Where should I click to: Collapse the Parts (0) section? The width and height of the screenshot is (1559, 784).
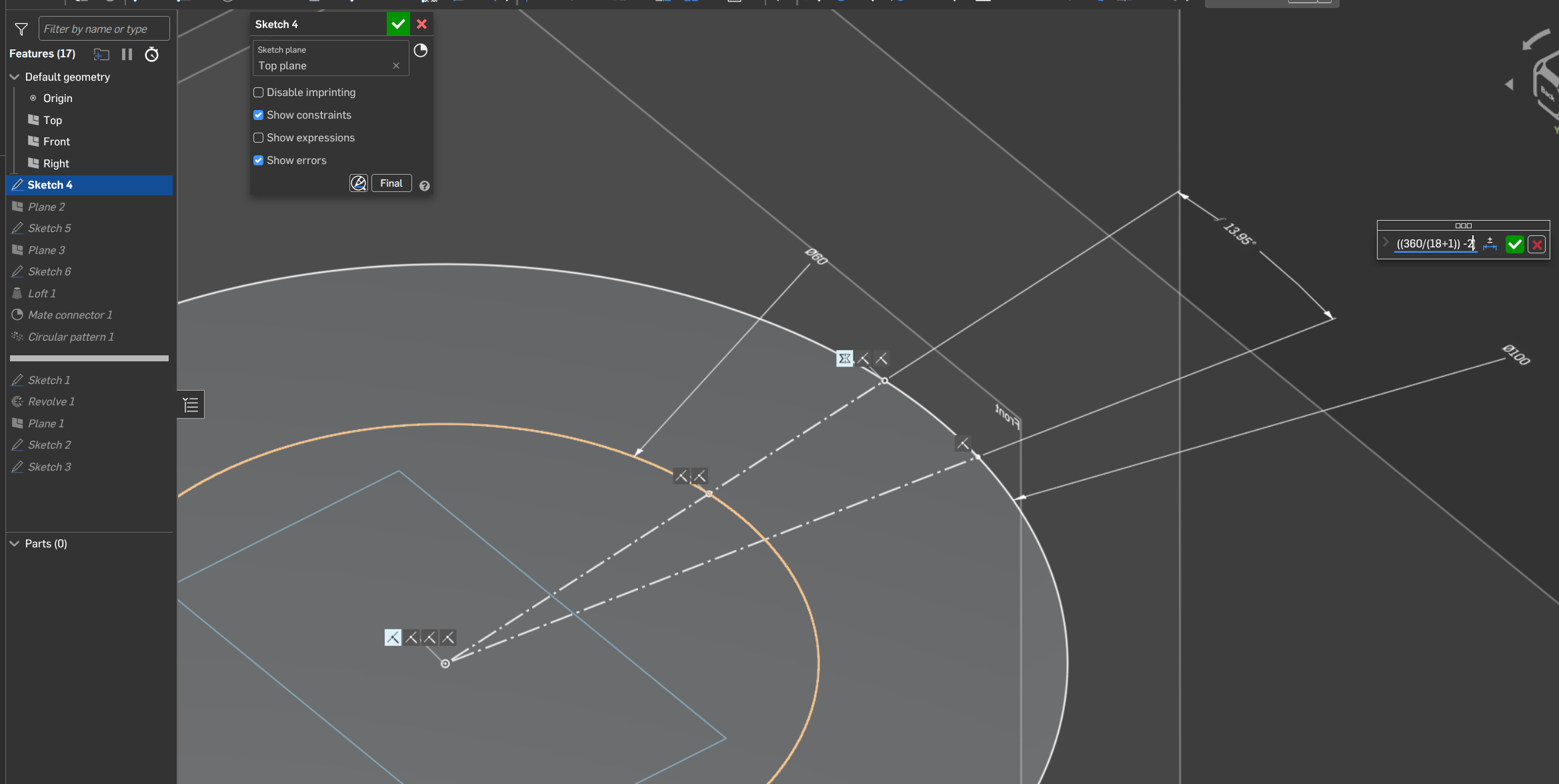[15, 544]
